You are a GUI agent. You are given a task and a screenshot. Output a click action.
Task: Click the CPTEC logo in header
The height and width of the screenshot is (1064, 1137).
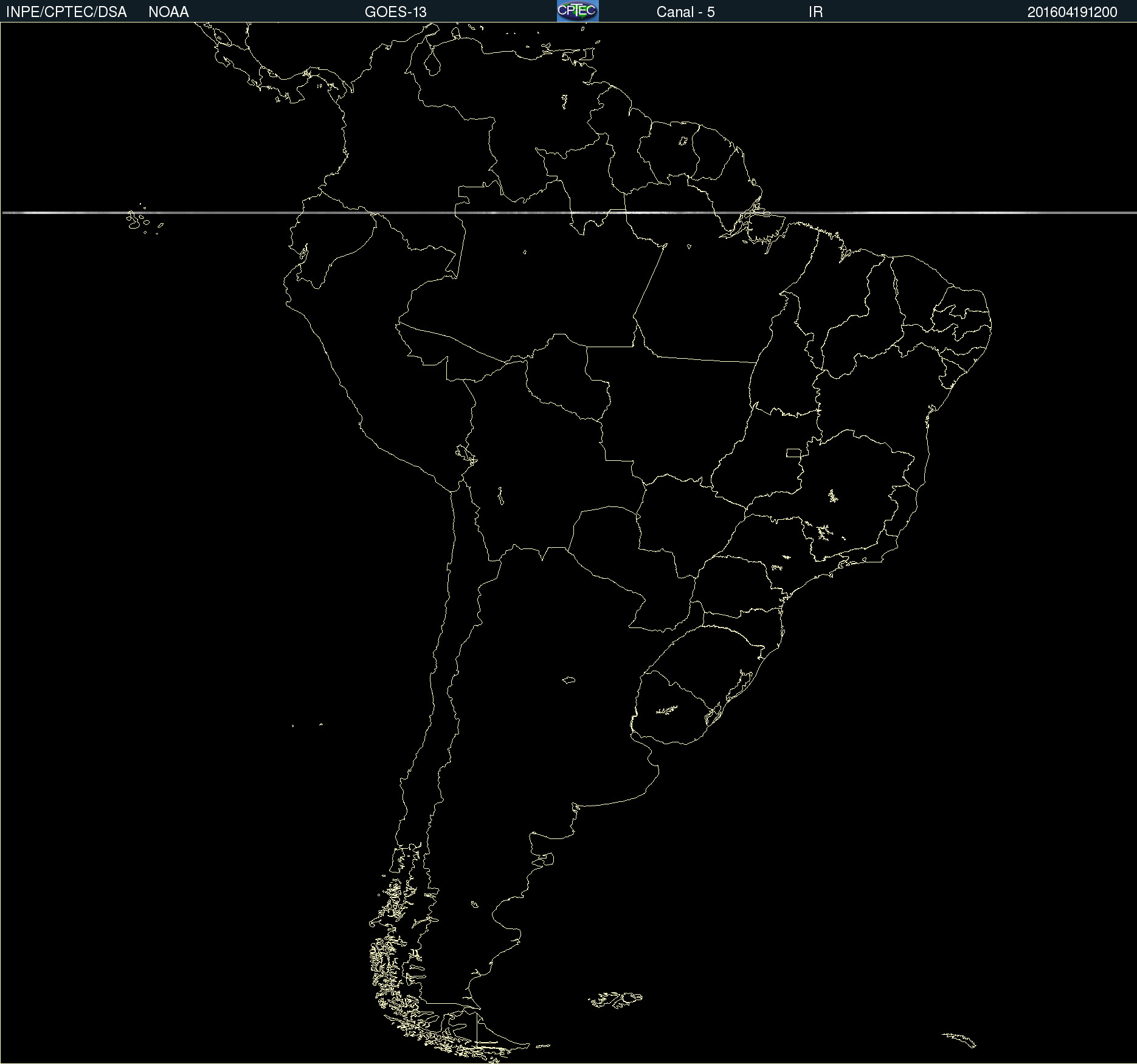(x=578, y=11)
